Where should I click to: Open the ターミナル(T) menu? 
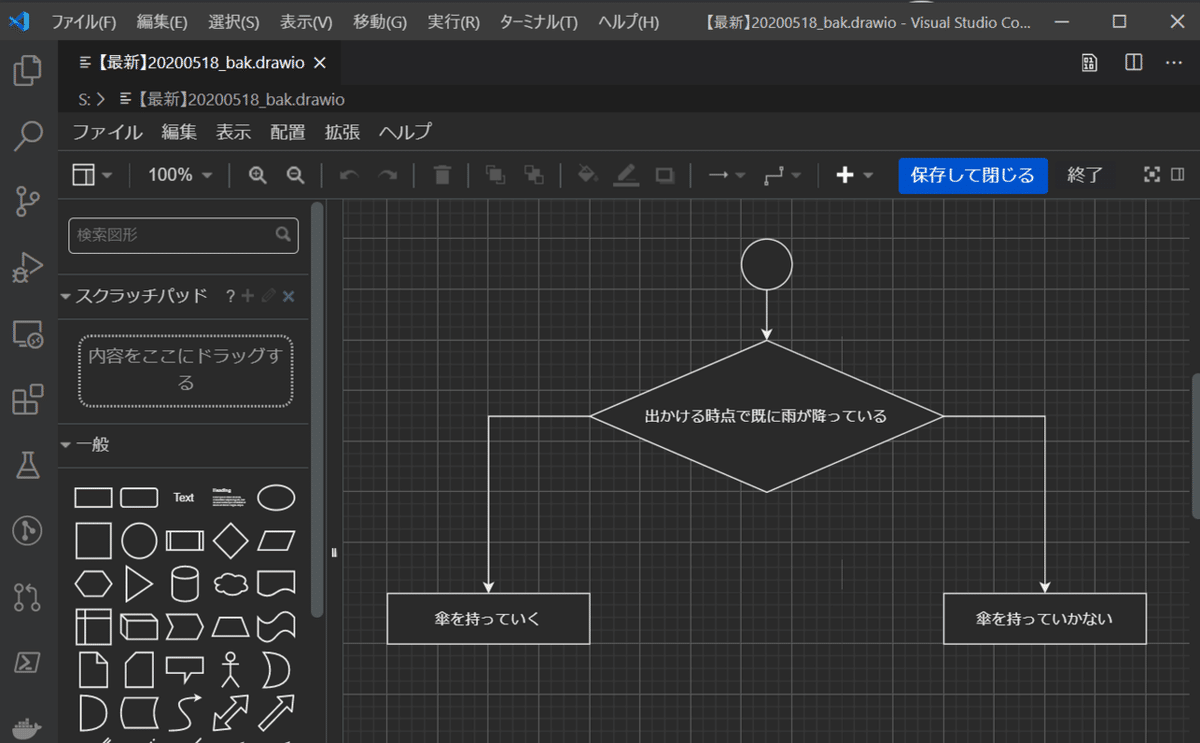coord(539,22)
